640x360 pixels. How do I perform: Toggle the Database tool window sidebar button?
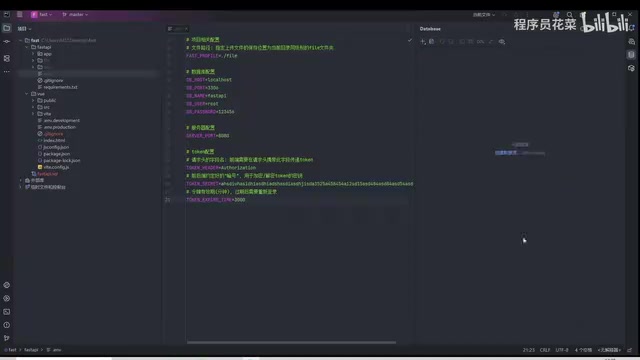[x=631, y=55]
